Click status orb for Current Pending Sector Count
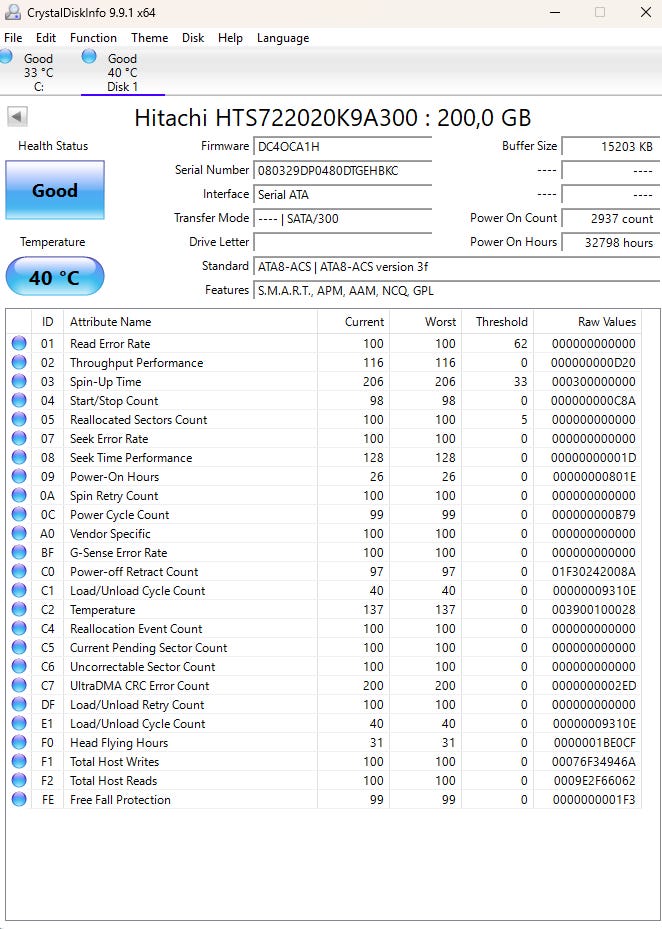This screenshot has width=662, height=929. [19, 647]
